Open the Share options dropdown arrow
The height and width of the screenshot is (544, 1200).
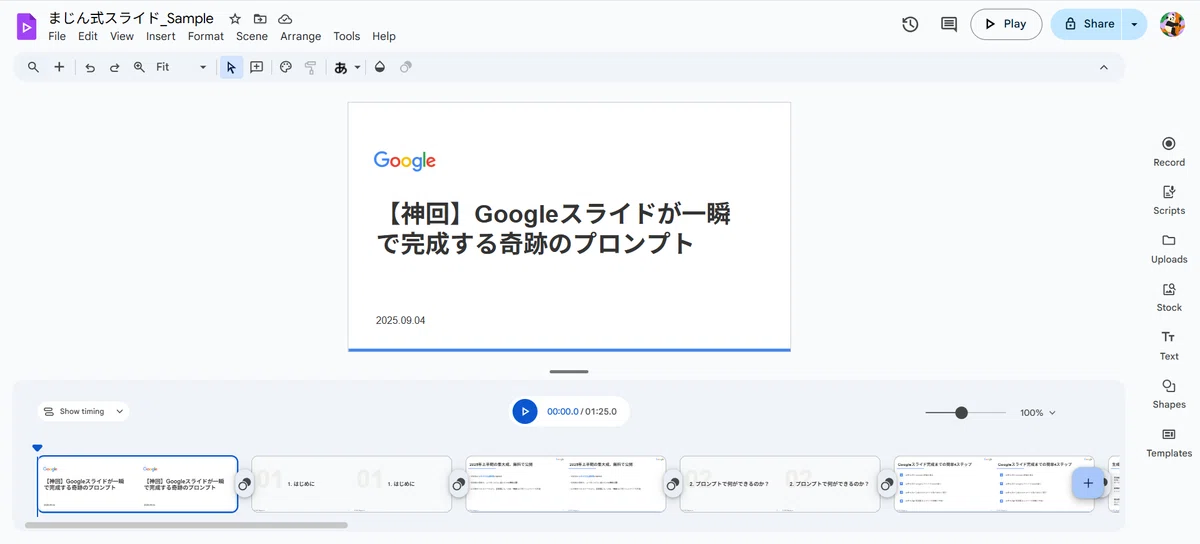pos(1134,24)
